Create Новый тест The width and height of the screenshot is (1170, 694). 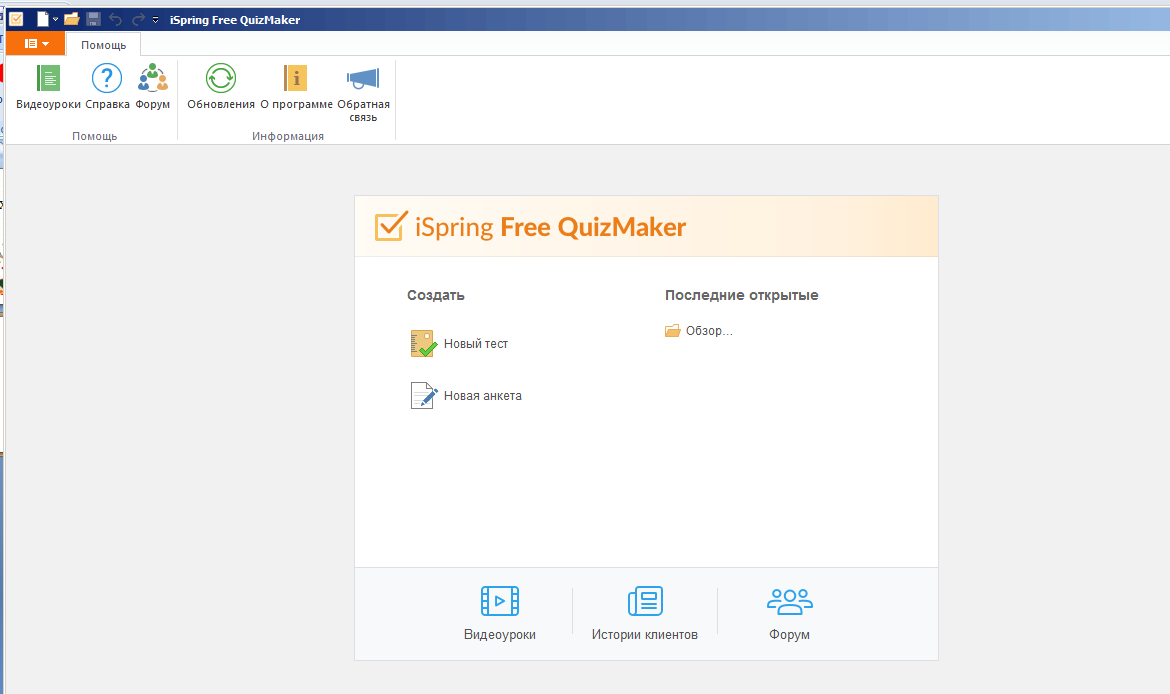[460, 343]
